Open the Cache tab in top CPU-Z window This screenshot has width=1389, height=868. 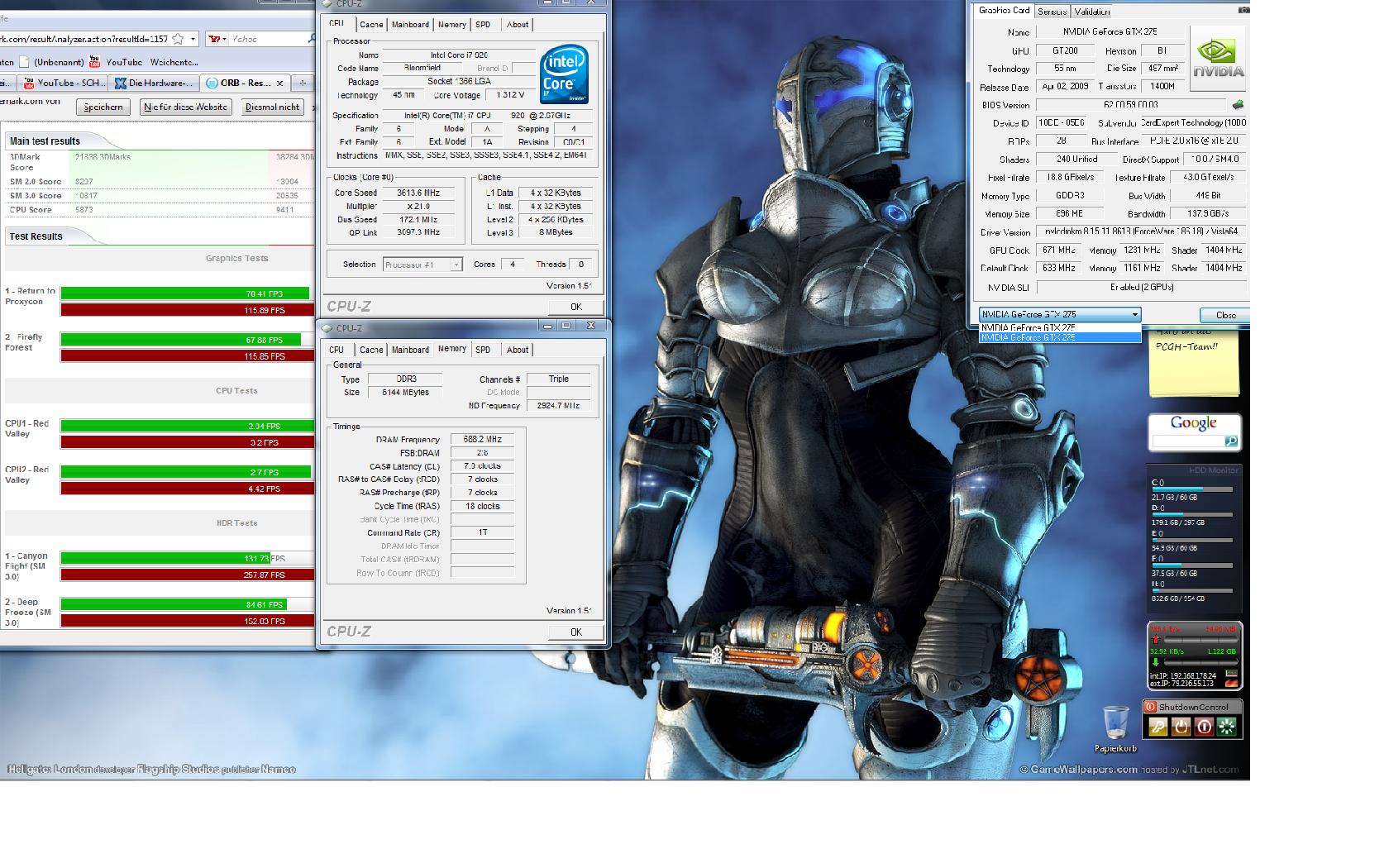point(371,25)
